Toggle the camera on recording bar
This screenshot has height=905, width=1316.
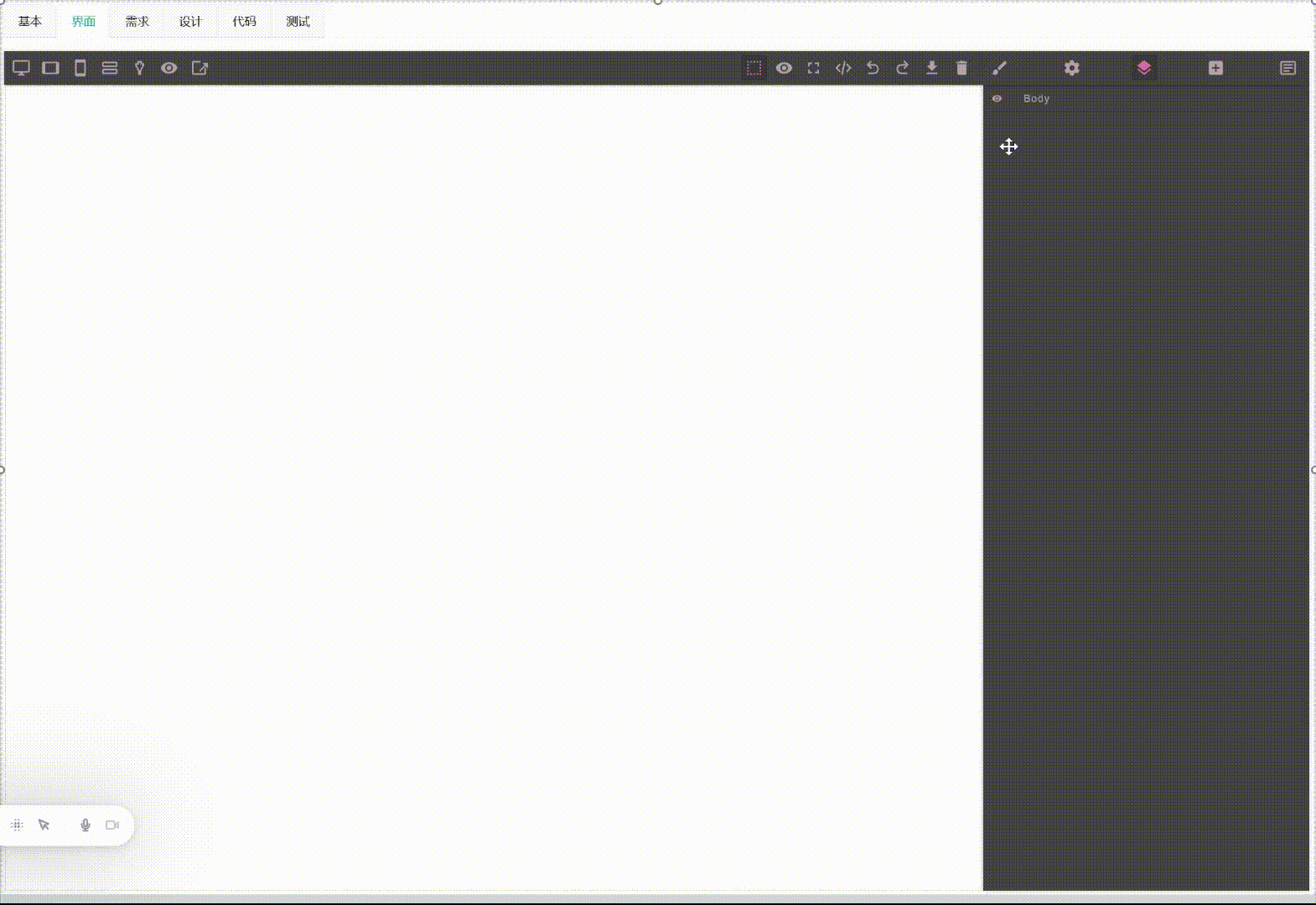(x=112, y=825)
